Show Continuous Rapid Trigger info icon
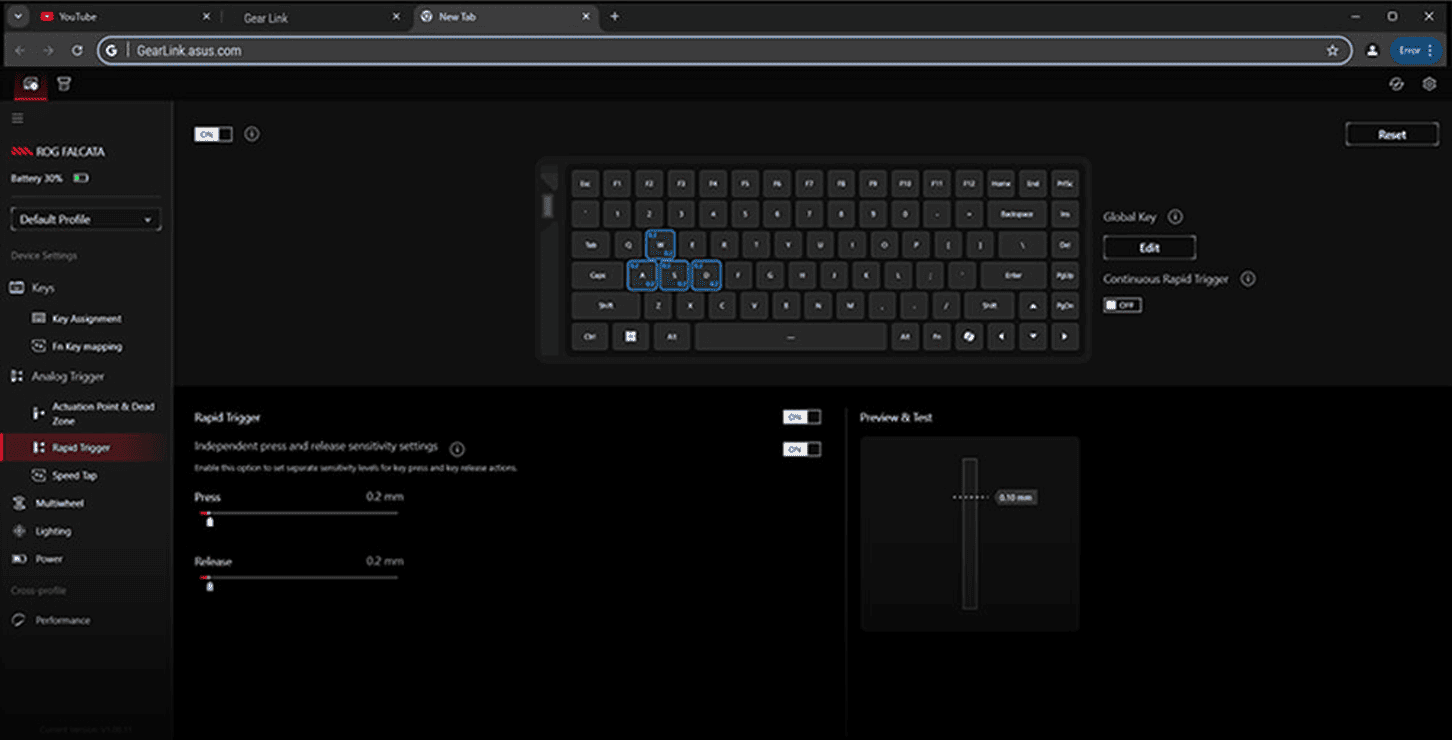This screenshot has width=1452, height=740. click(1248, 280)
